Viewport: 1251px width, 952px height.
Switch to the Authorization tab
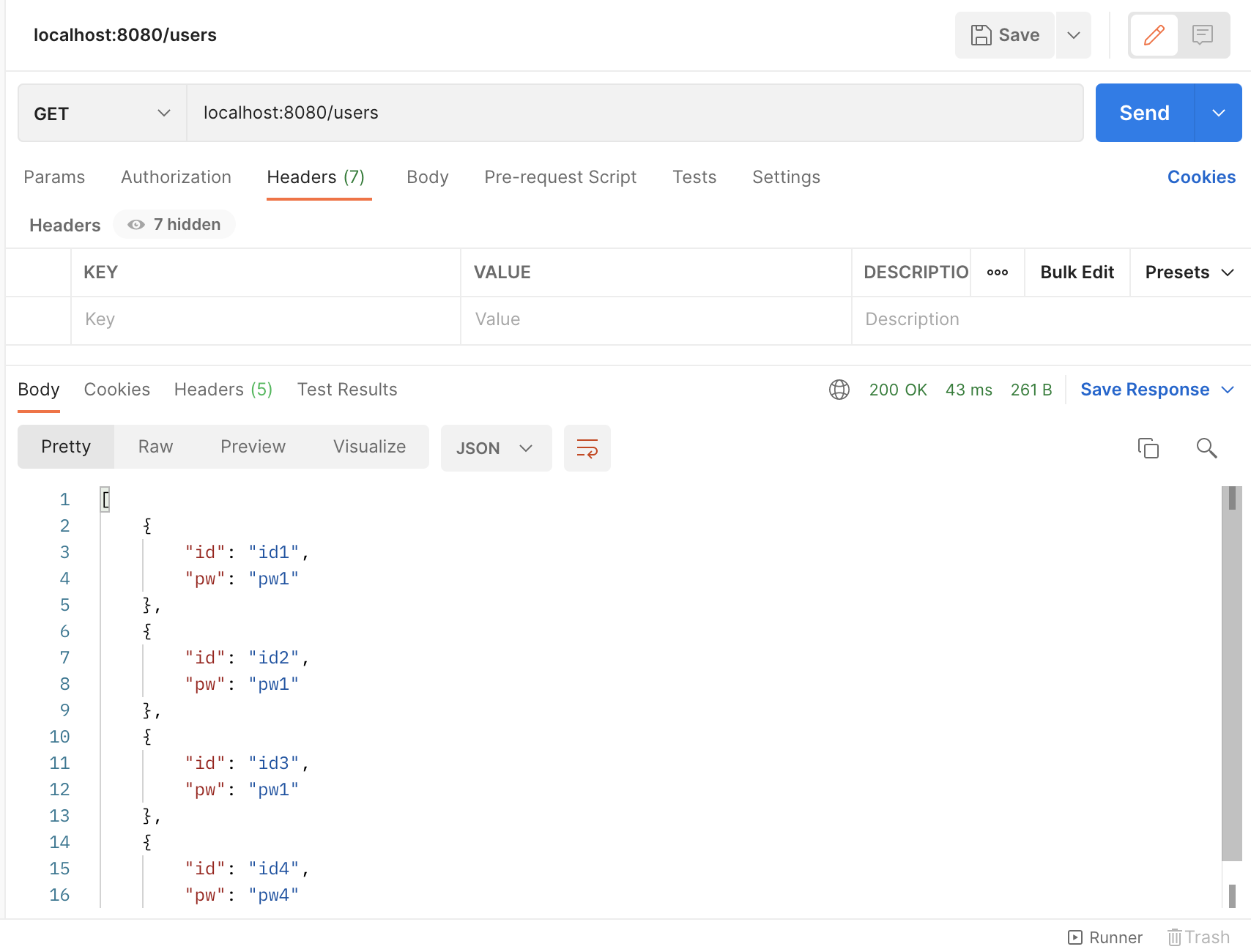[x=176, y=177]
